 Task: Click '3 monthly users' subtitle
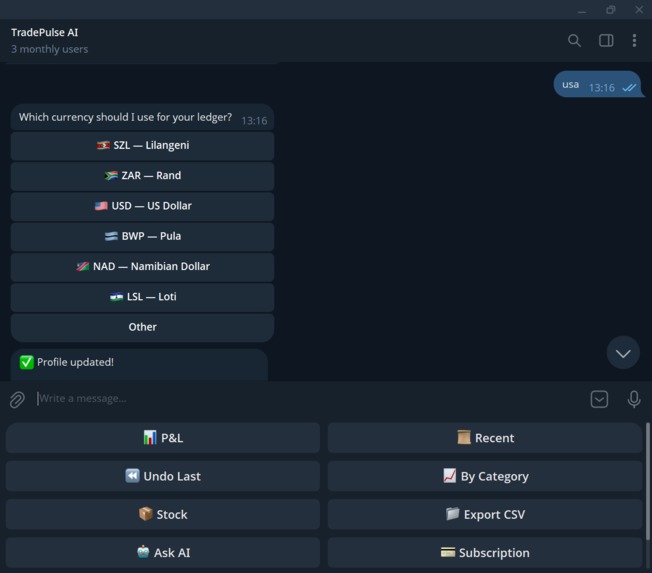49,49
